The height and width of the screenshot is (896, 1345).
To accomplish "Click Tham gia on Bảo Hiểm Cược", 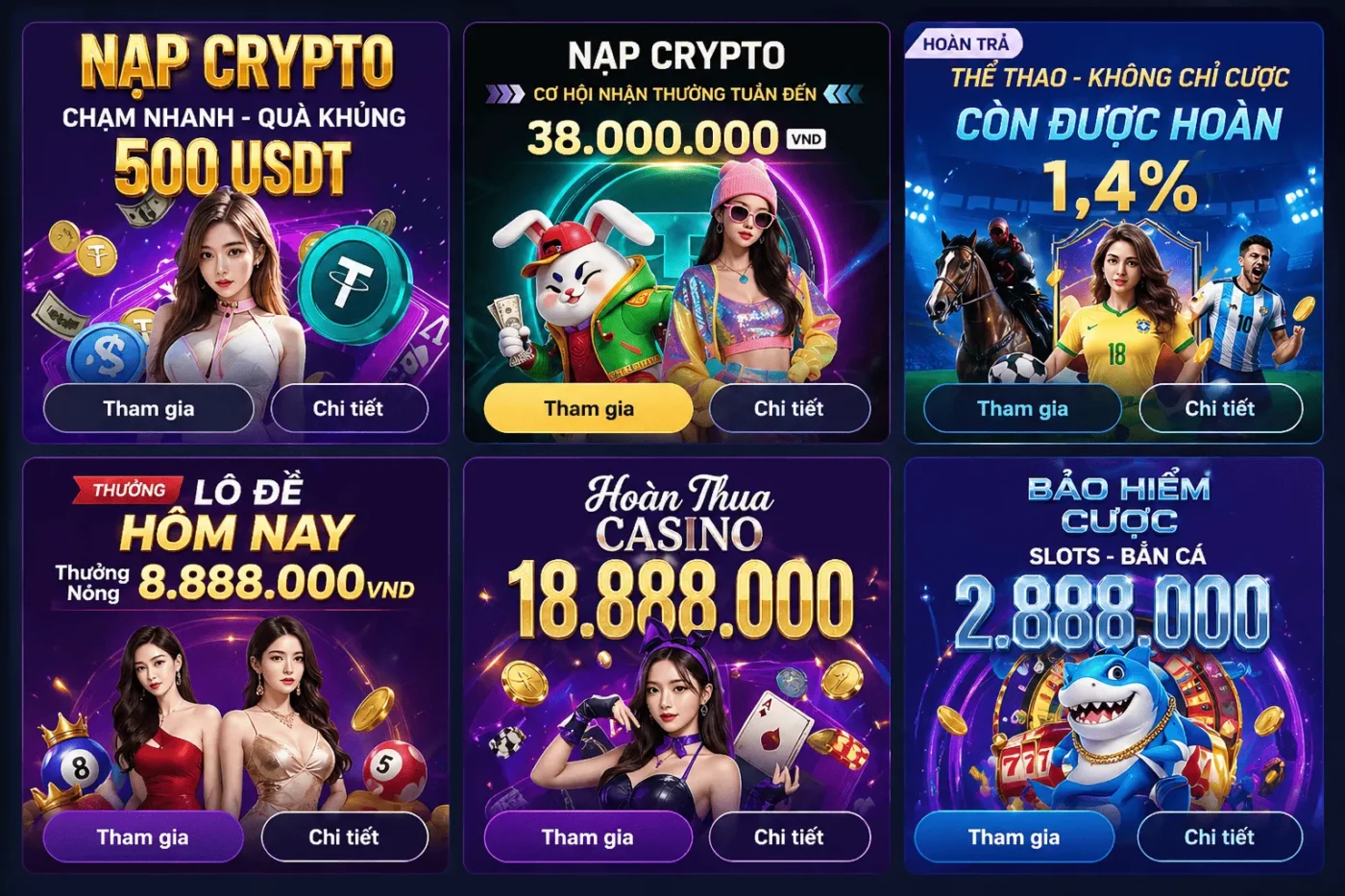I will tap(1015, 836).
